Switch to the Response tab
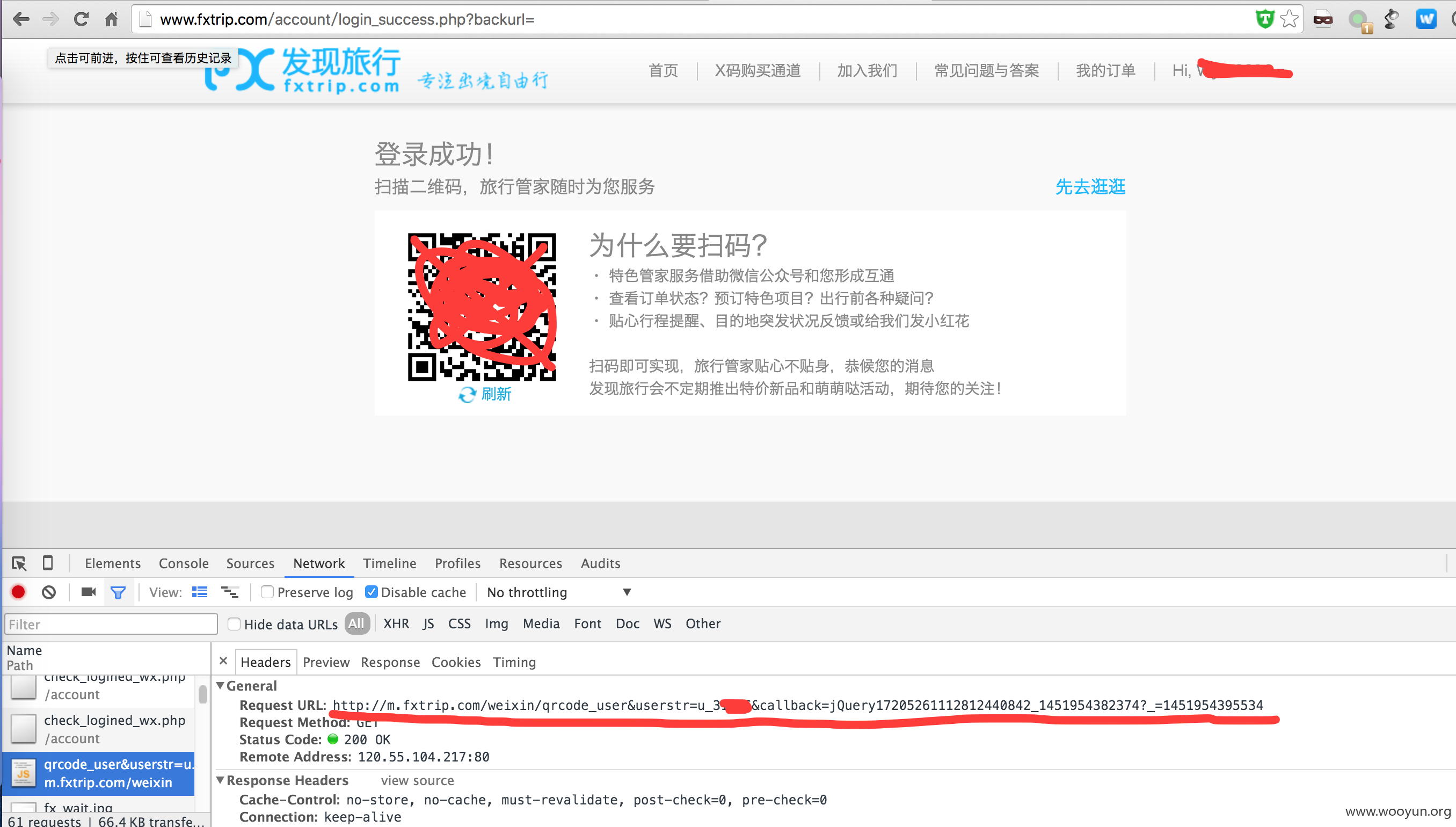Viewport: 1456px width, 827px height. click(x=390, y=662)
